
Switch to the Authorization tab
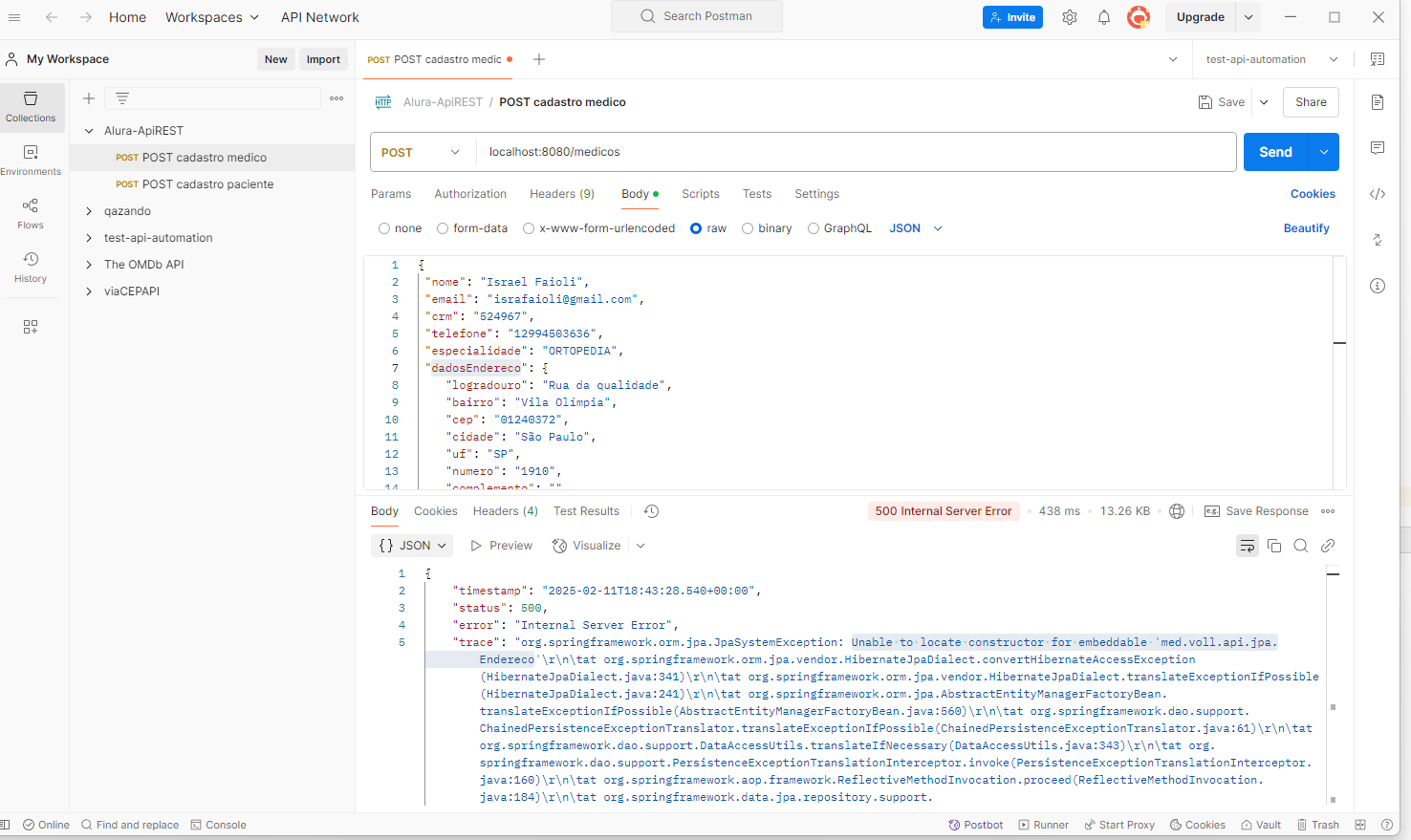coord(470,194)
